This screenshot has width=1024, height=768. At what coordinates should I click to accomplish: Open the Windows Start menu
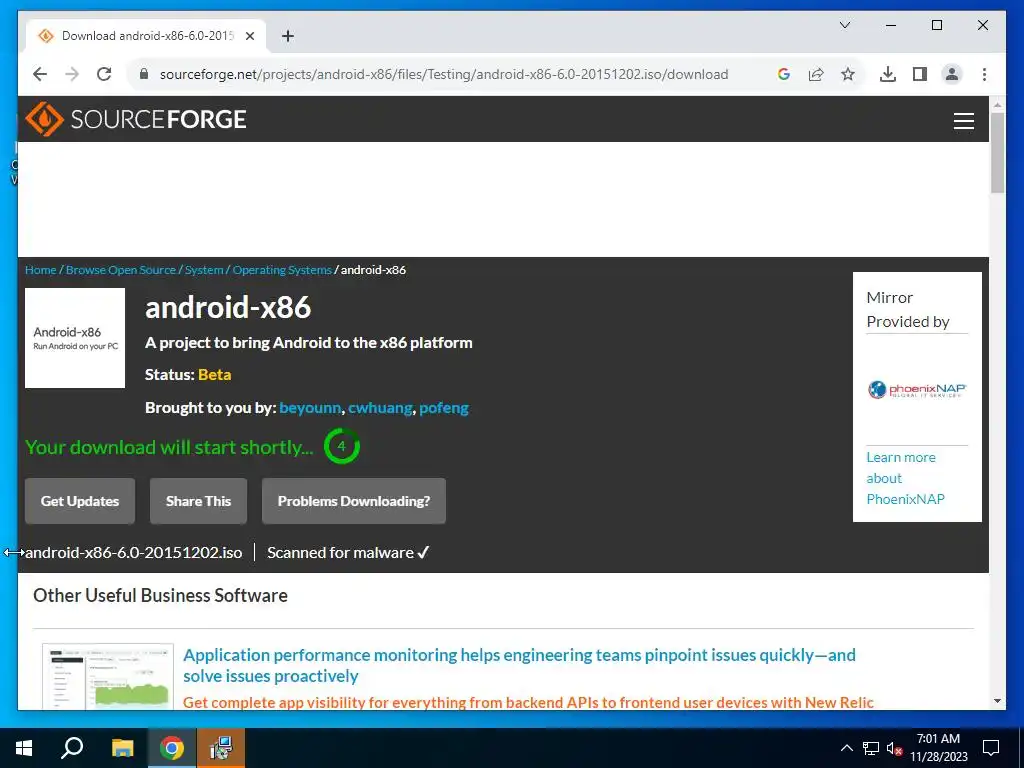[x=24, y=748]
